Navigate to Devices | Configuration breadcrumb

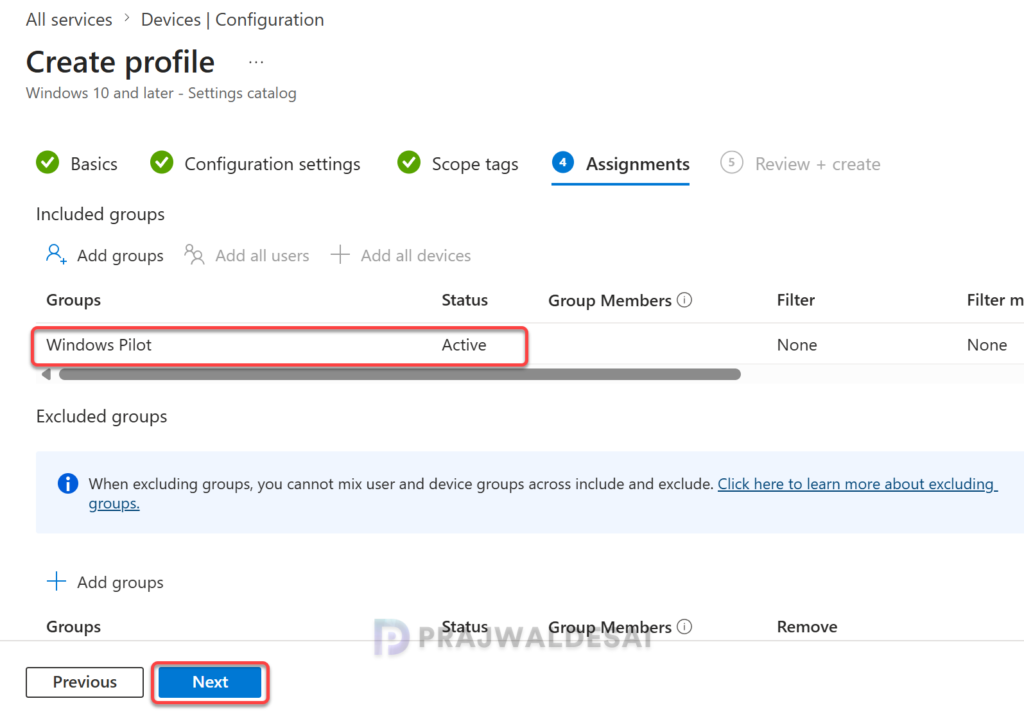232,20
